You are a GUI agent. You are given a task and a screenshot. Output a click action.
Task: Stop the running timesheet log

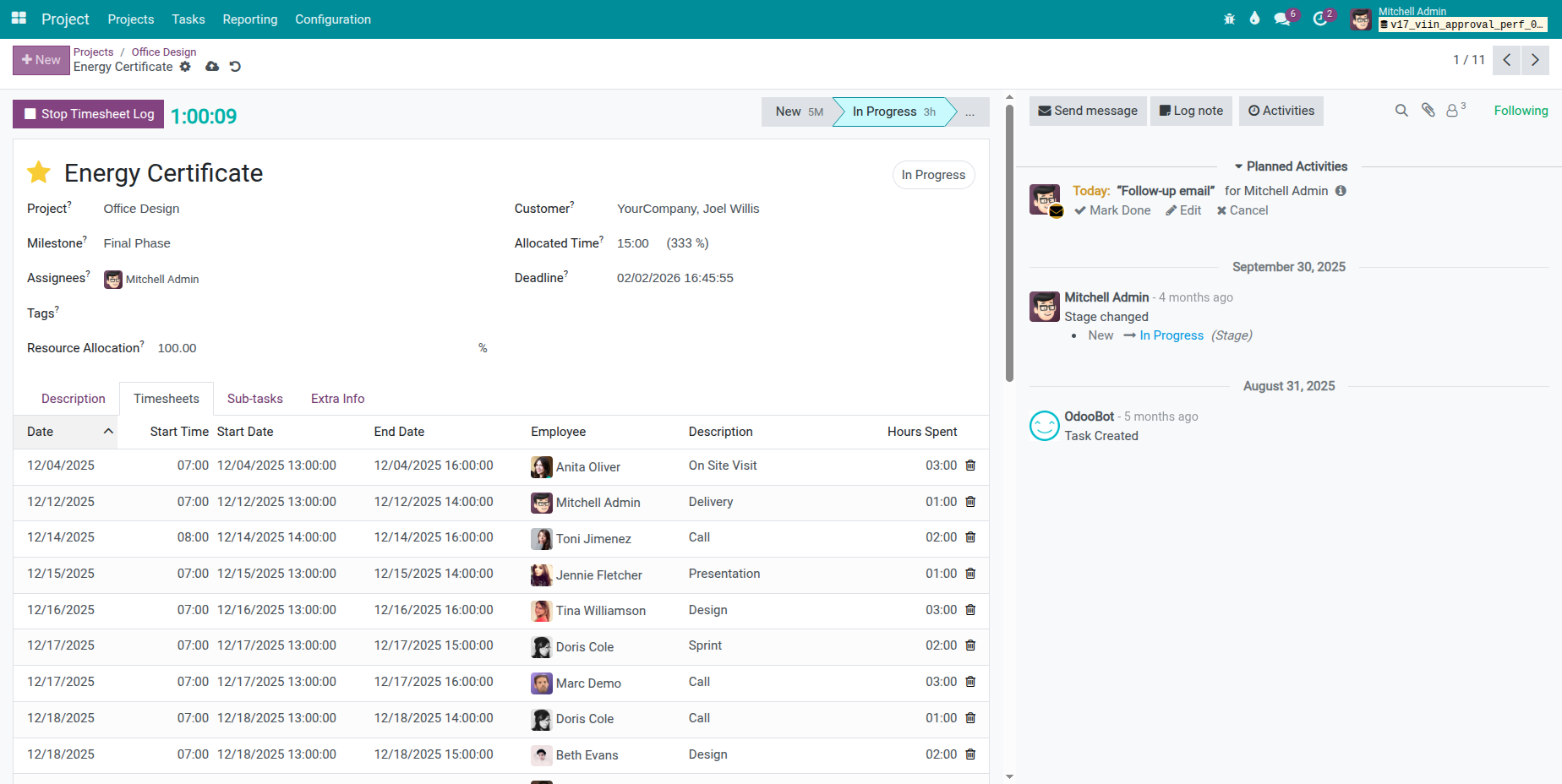point(88,114)
